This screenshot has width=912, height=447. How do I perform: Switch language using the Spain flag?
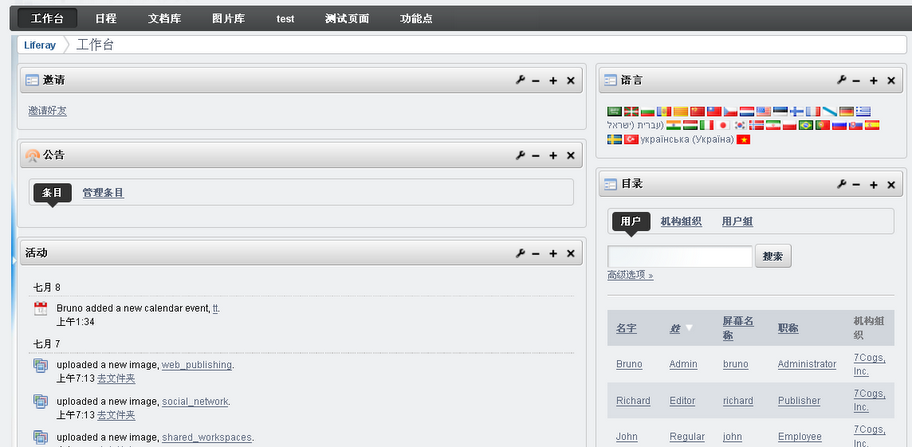click(872, 125)
